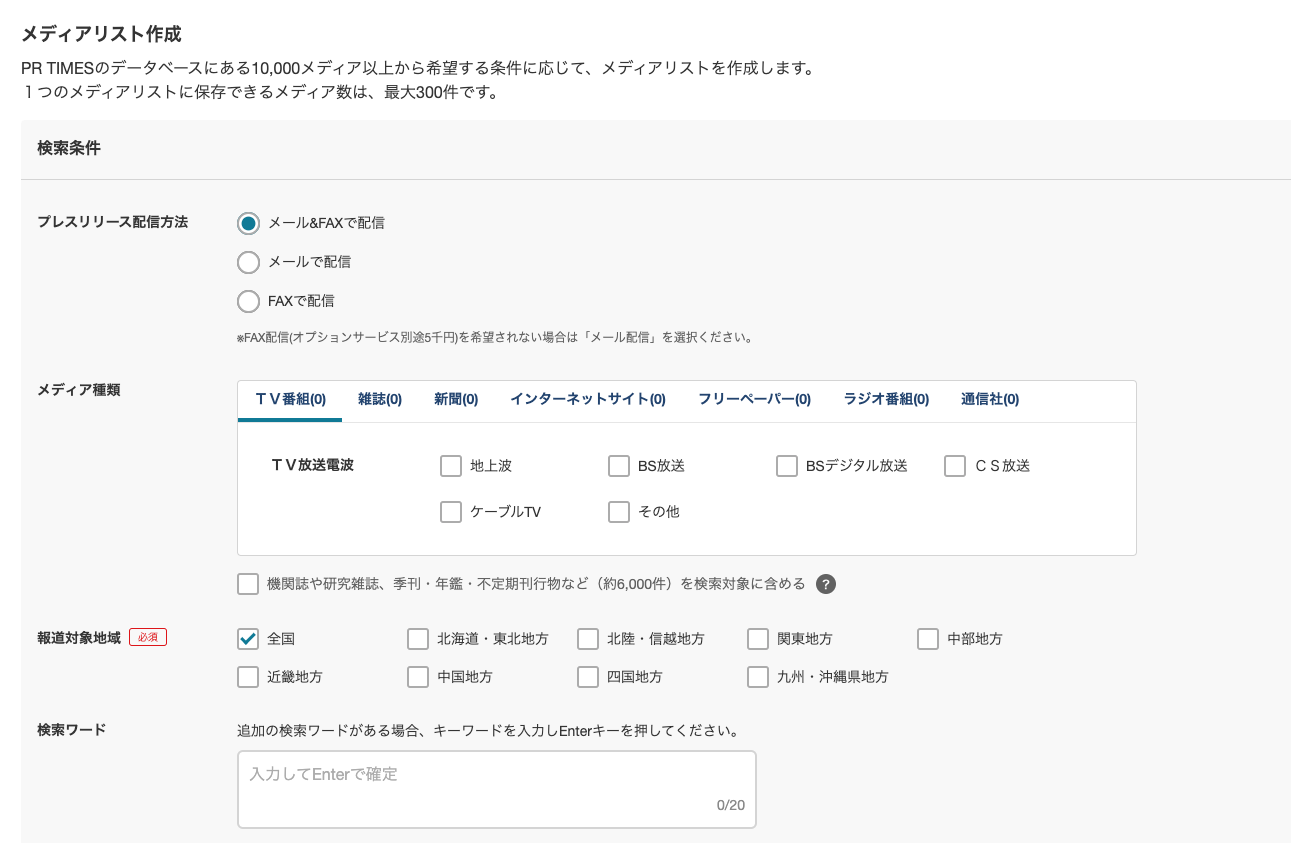Check 四国地方 region checkbox

(588, 677)
